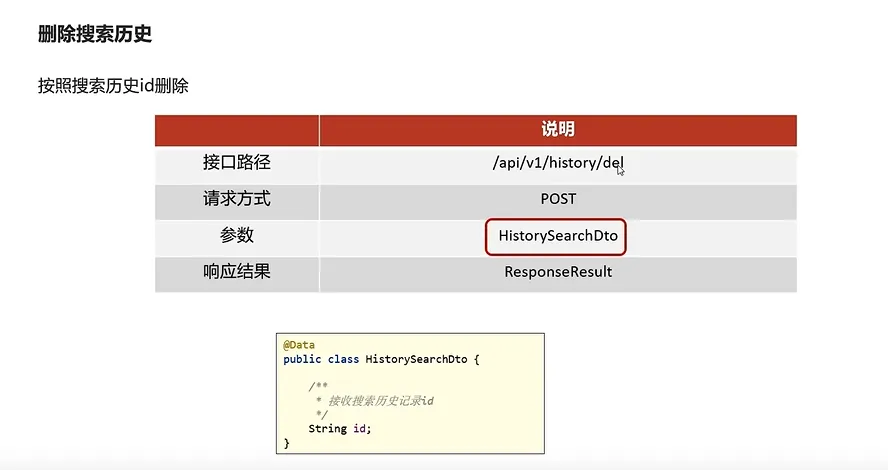Select the 说明 table header cell
Screen dimensions: 888x470
558,130
